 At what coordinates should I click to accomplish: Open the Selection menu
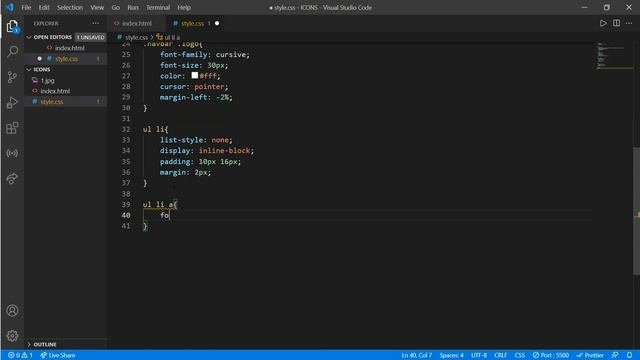(70, 7)
